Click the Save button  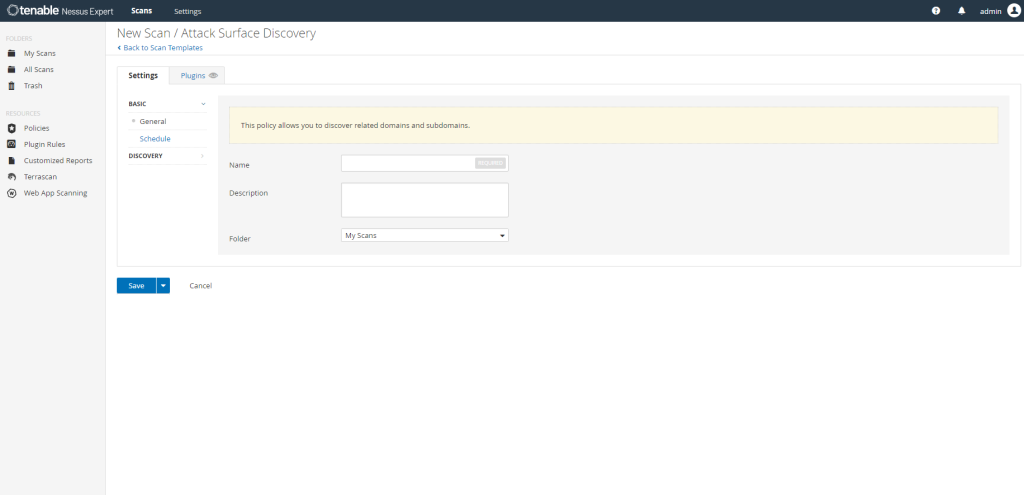coord(136,286)
